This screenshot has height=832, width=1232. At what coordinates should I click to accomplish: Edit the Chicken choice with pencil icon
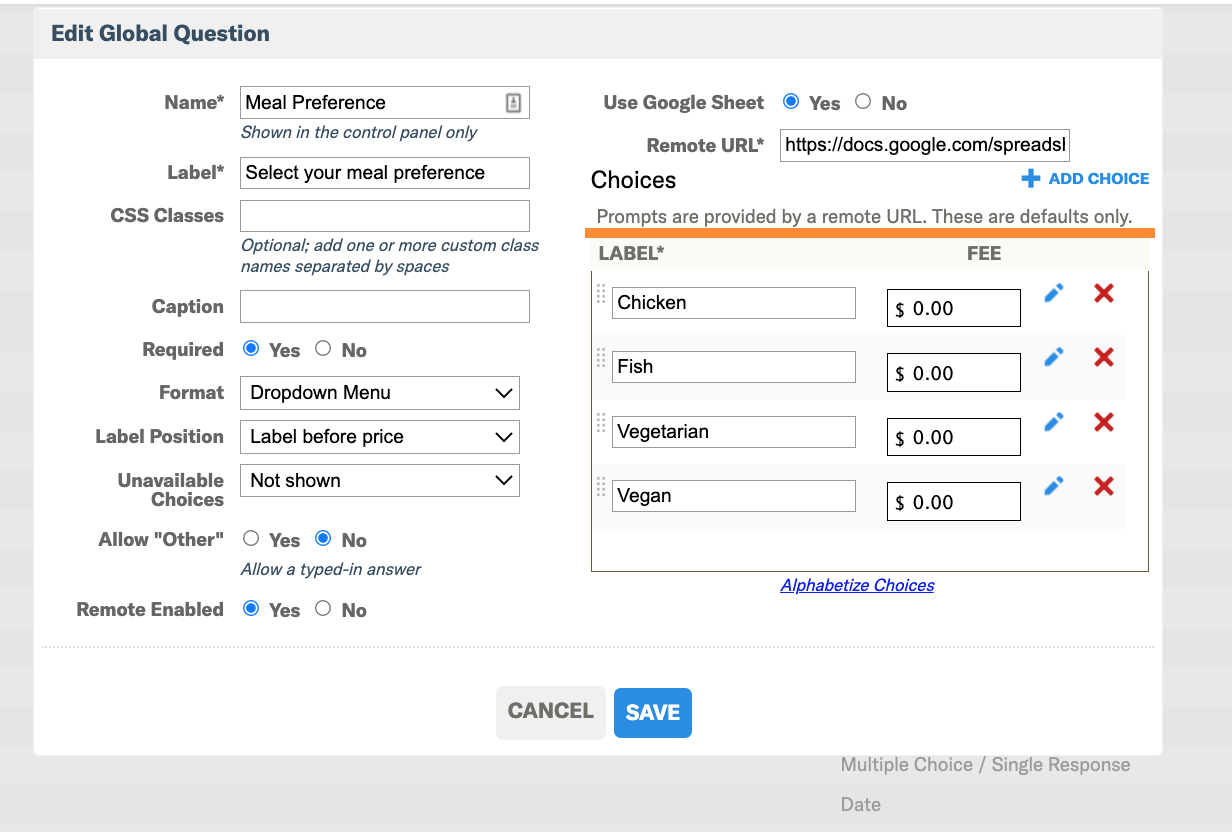click(1053, 293)
